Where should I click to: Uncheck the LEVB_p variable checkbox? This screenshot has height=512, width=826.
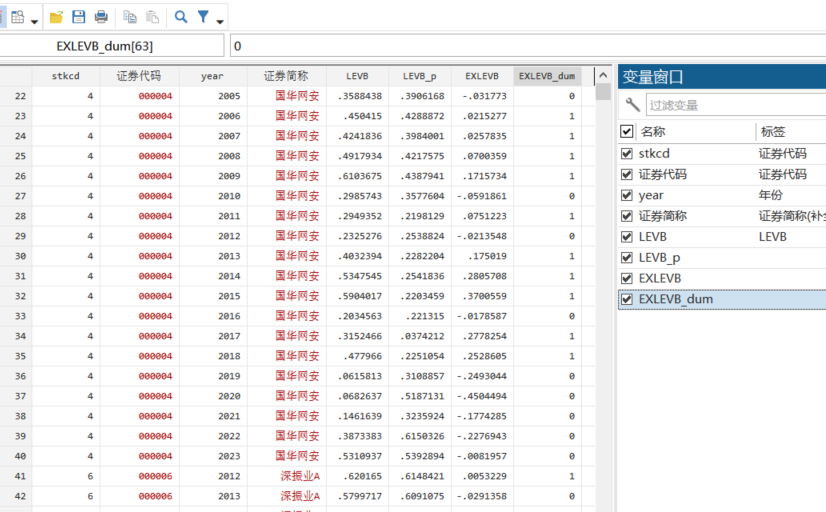click(x=627, y=258)
